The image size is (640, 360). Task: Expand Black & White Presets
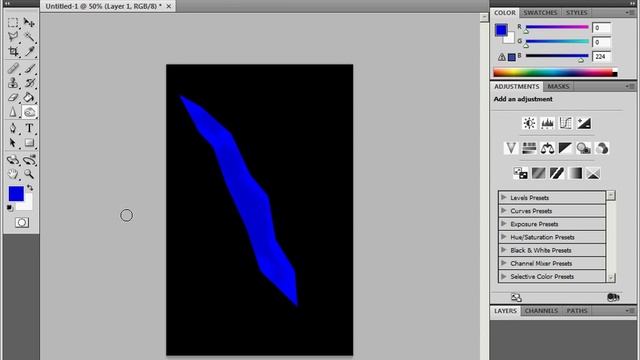[x=504, y=250]
